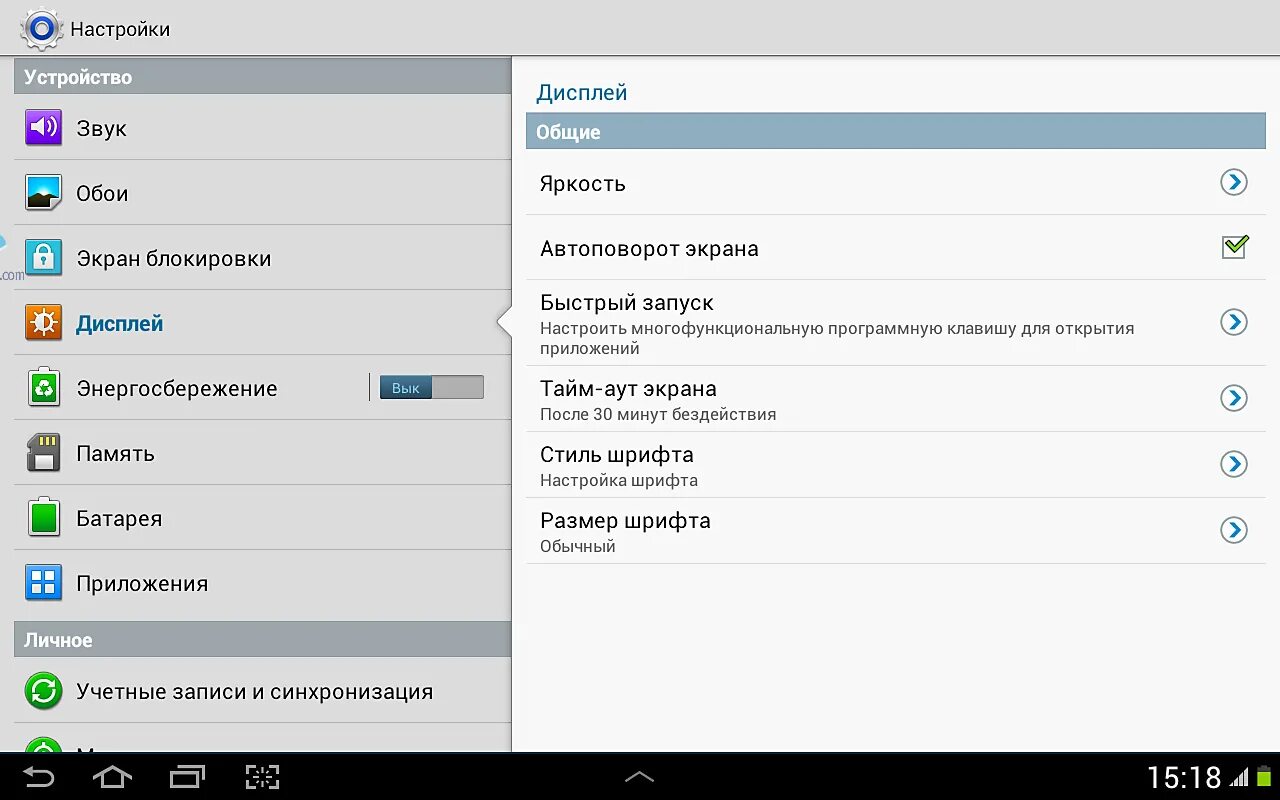This screenshot has height=800, width=1280.
Task: Open the Quick launch (Быстрый запуск) setting
Action: pos(896,323)
